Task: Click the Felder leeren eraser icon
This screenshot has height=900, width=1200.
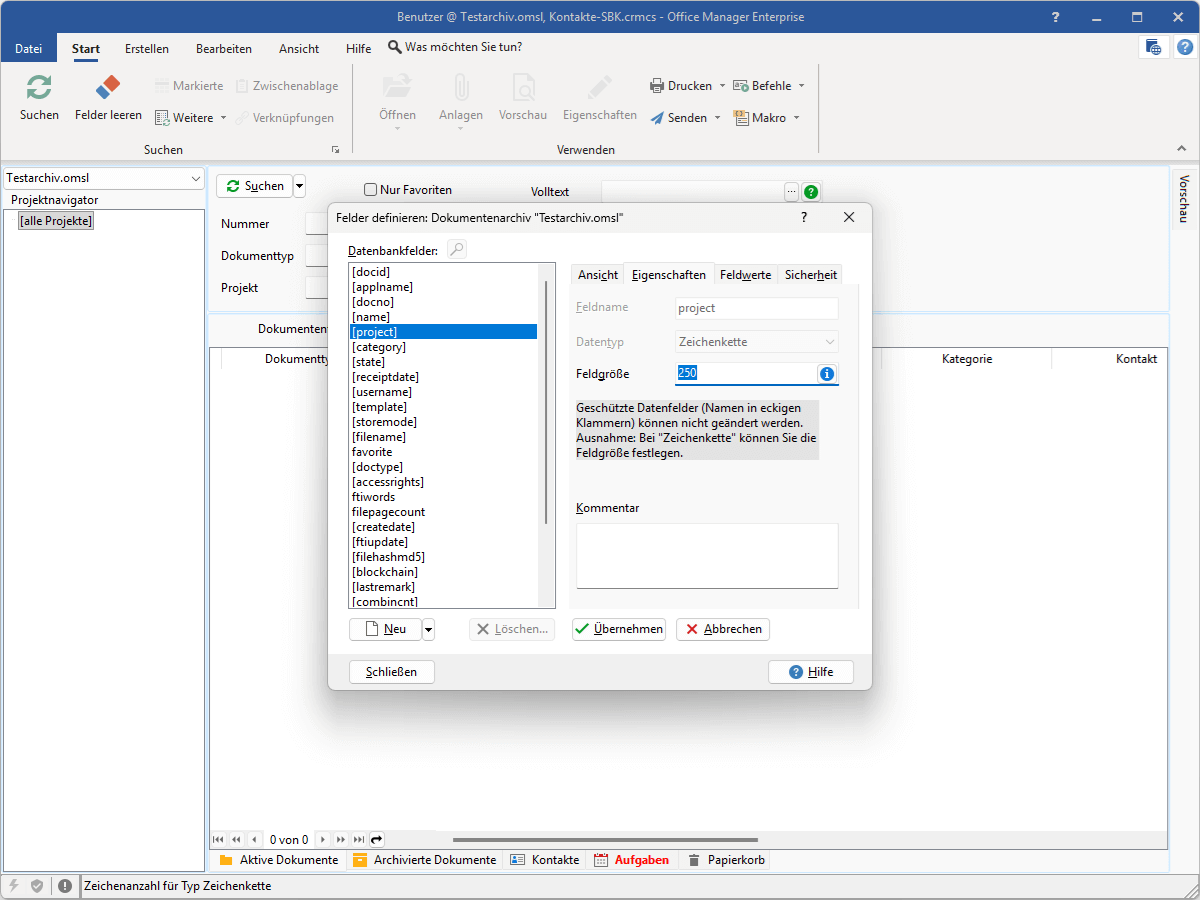Action: click(108, 88)
